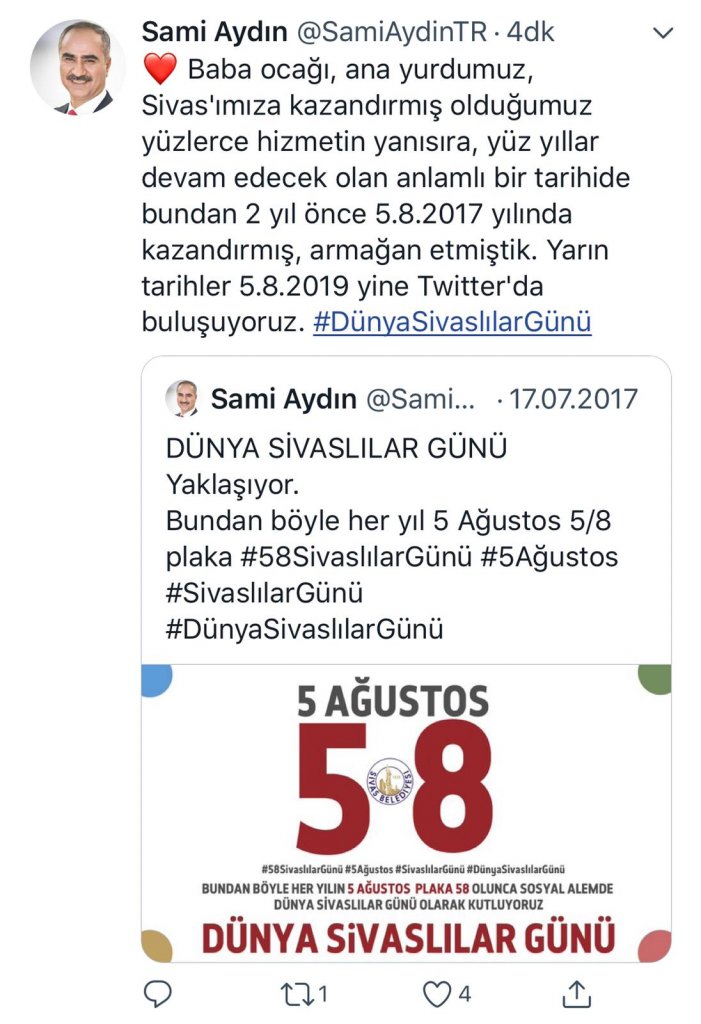This screenshot has height=1024, width=701.
Task: Open the quoted tweet date 17.07.2017
Action: pos(573,399)
